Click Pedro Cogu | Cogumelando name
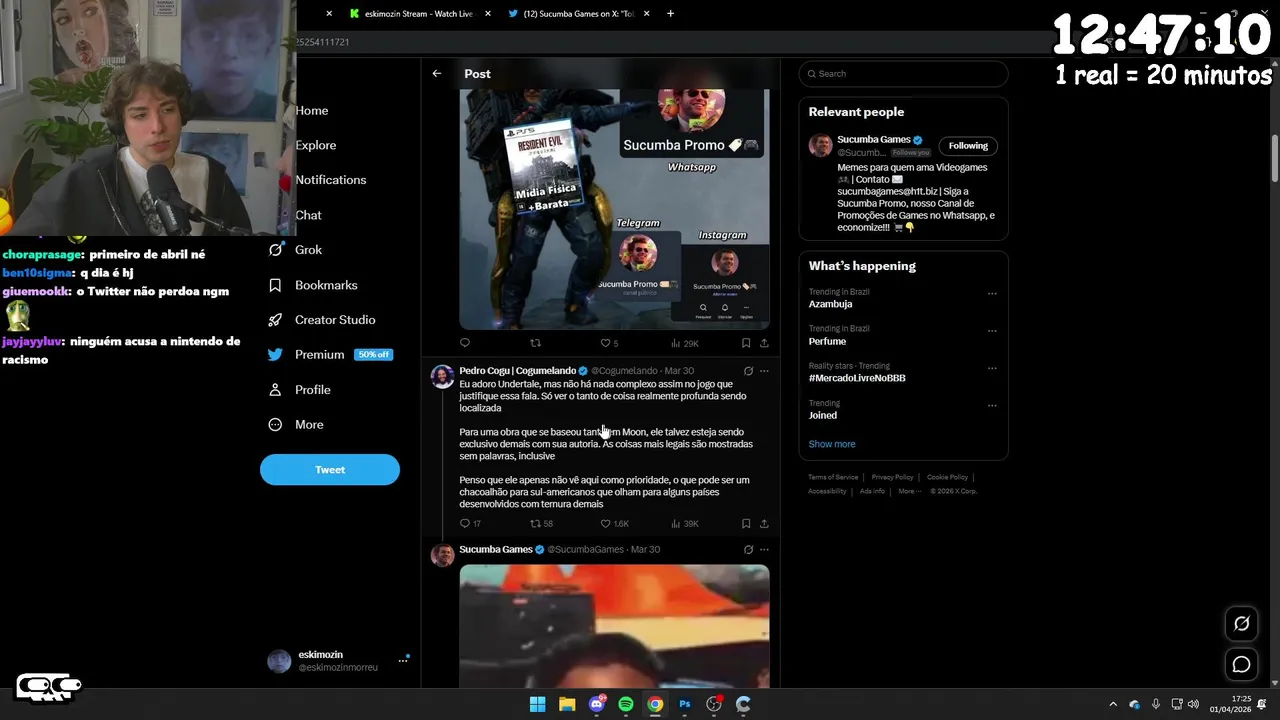 coord(518,371)
